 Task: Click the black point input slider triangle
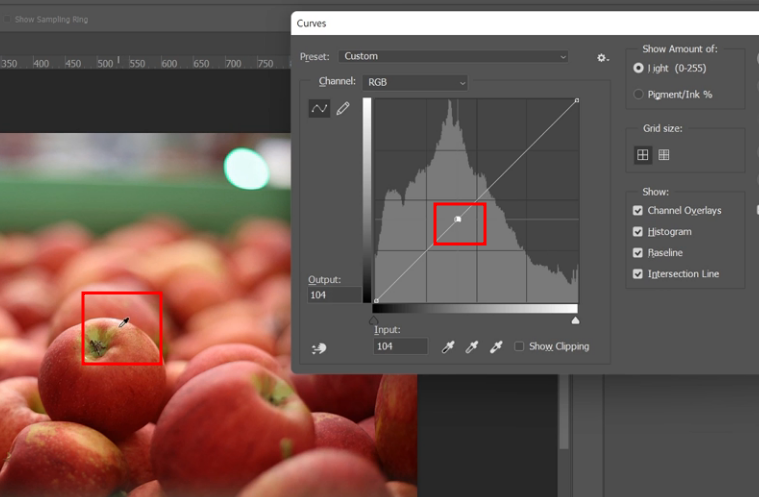pos(373,320)
